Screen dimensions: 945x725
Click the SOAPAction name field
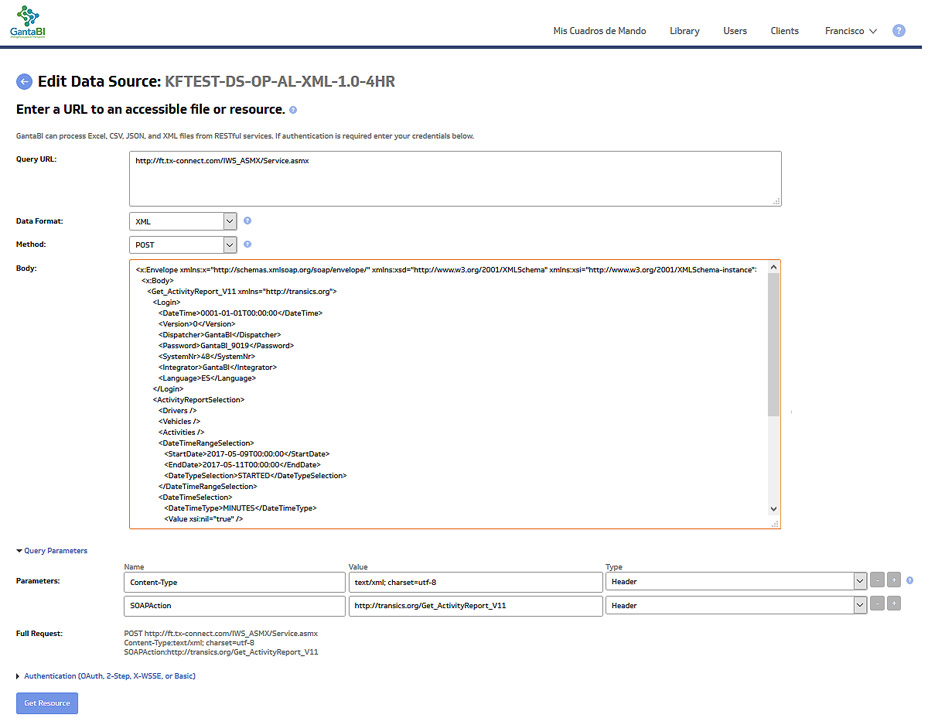pos(234,606)
